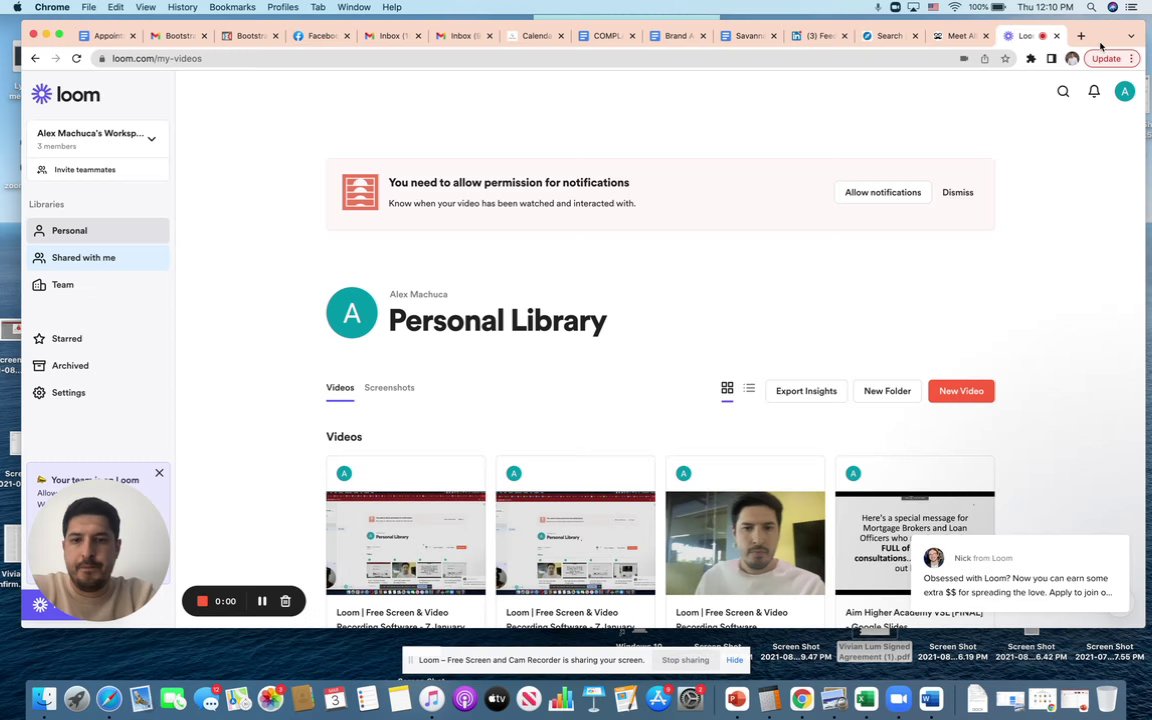Reload the page in Chrome
Image resolution: width=1152 pixels, height=720 pixels.
click(76, 59)
